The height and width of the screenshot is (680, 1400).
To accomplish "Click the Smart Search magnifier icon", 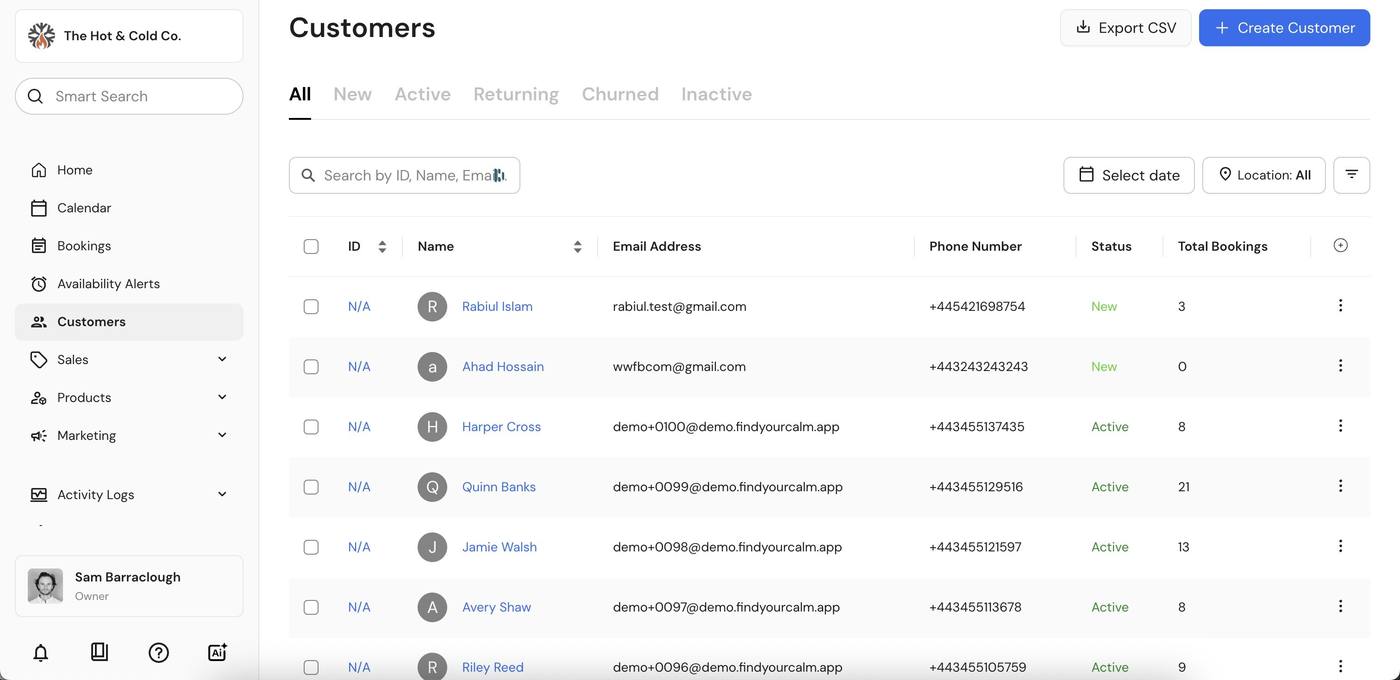I will [x=35, y=96].
